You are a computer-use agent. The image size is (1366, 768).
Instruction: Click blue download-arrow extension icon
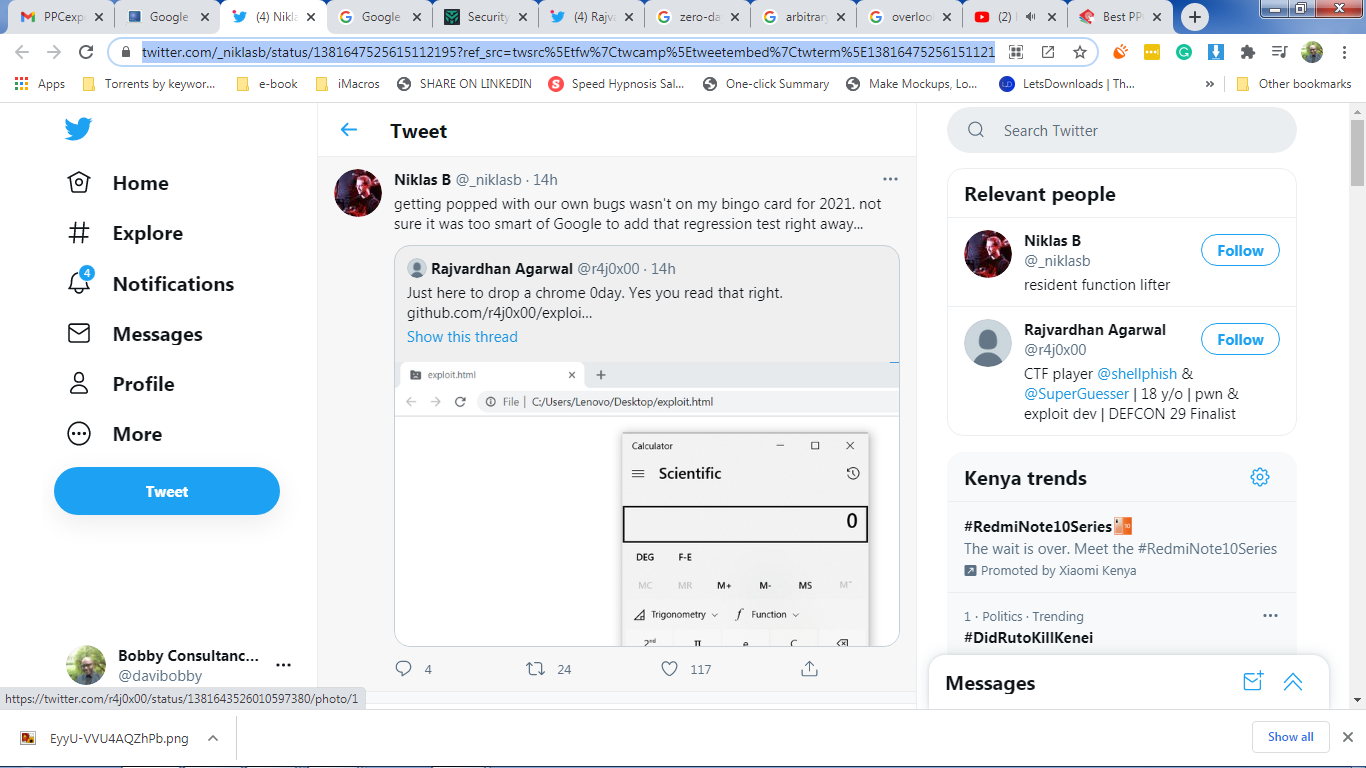(1216, 52)
